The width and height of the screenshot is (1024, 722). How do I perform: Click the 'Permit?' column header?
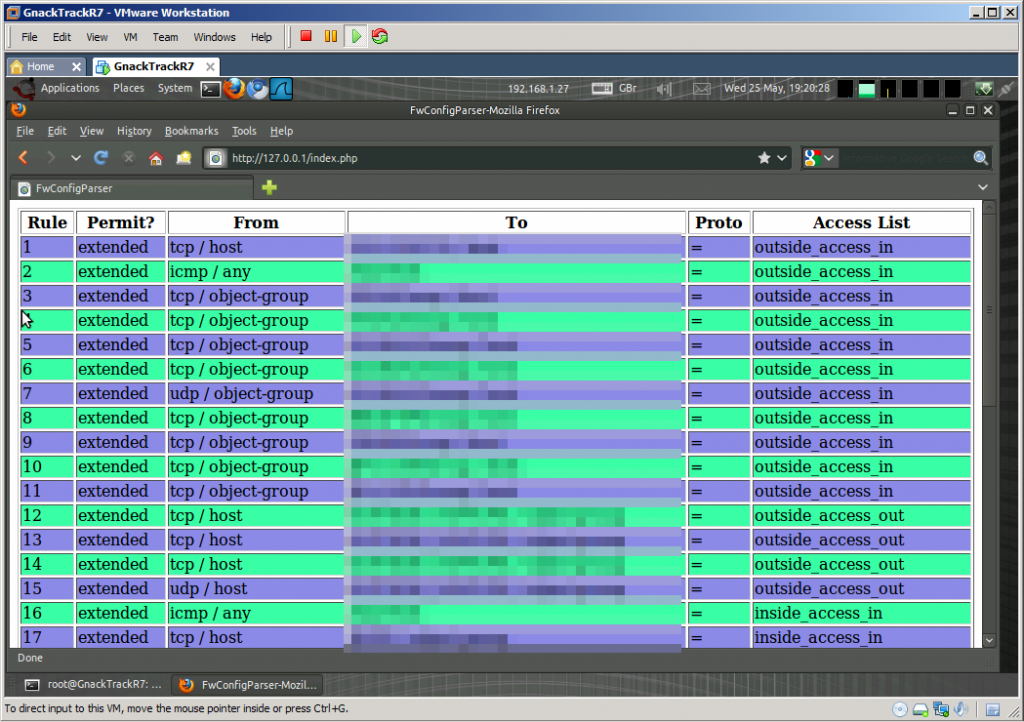(x=121, y=223)
